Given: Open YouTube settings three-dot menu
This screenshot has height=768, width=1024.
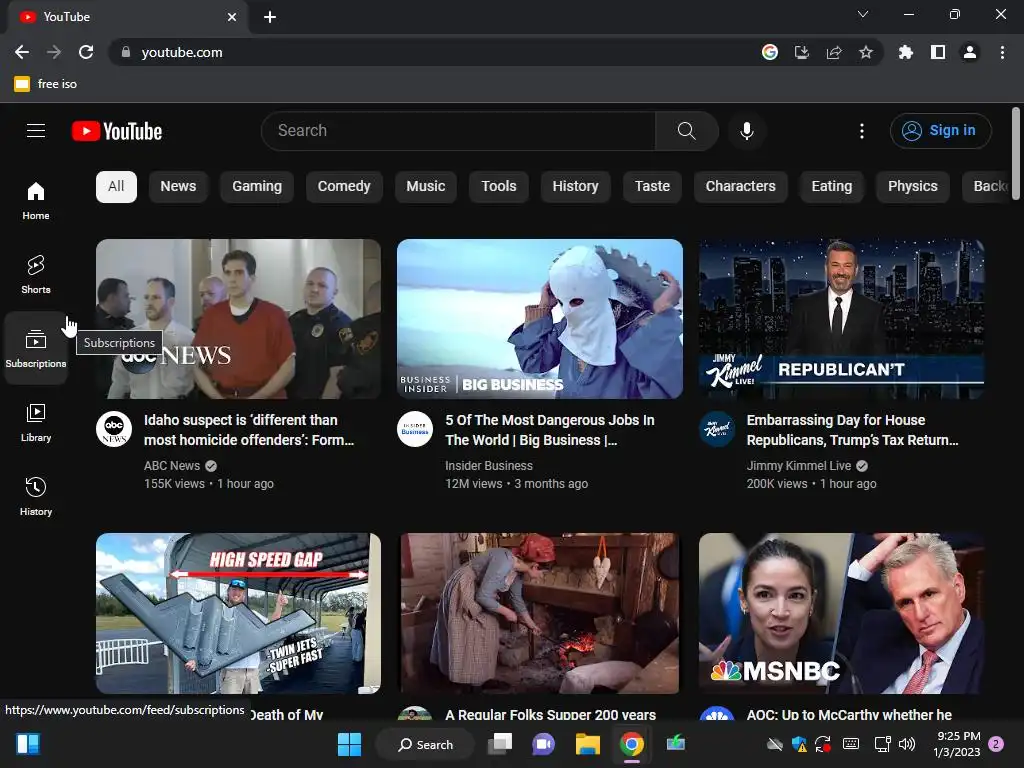Looking at the screenshot, I should pos(861,131).
